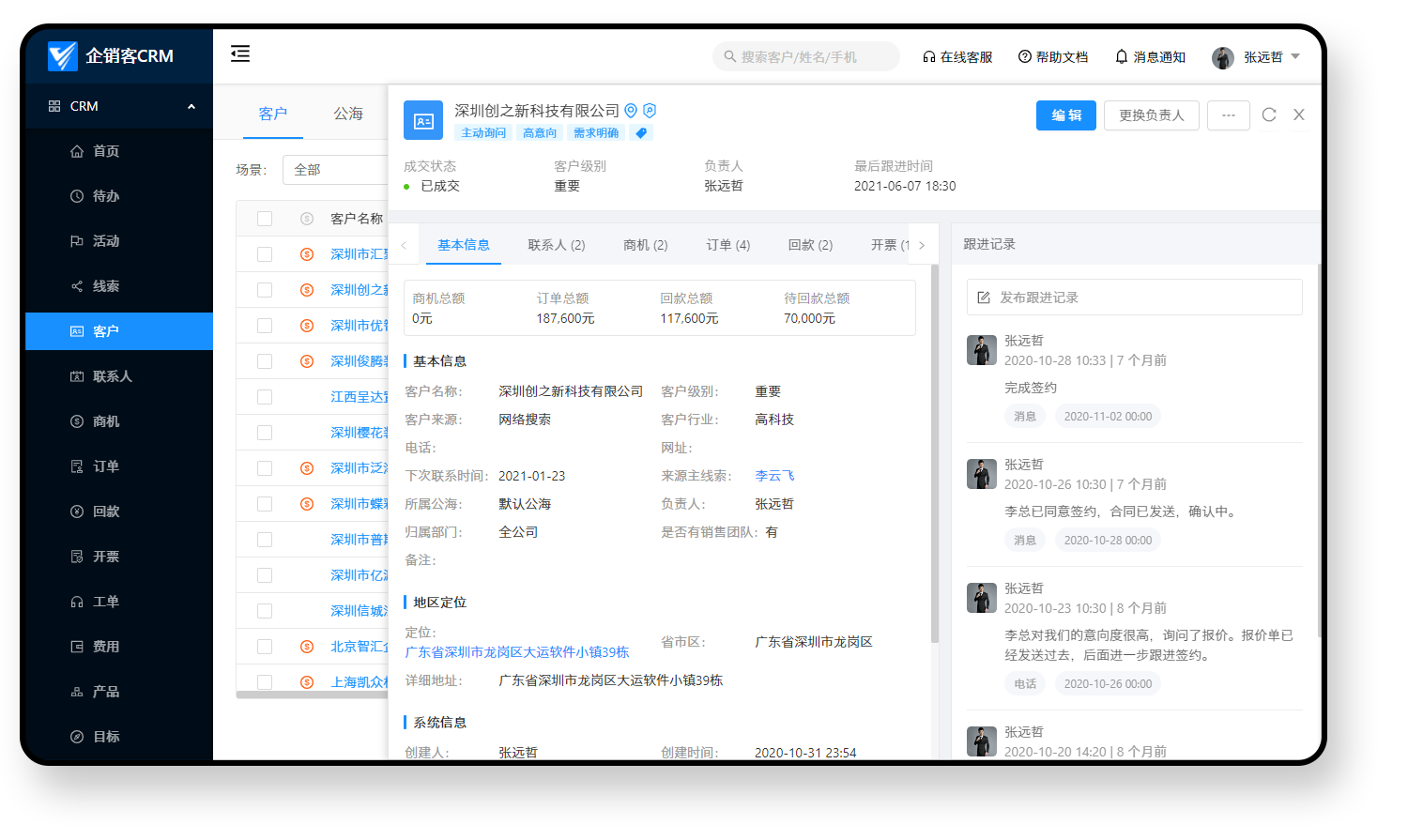Click the 高意向 tag
Screen dimensions: 1408x840
tap(540, 133)
